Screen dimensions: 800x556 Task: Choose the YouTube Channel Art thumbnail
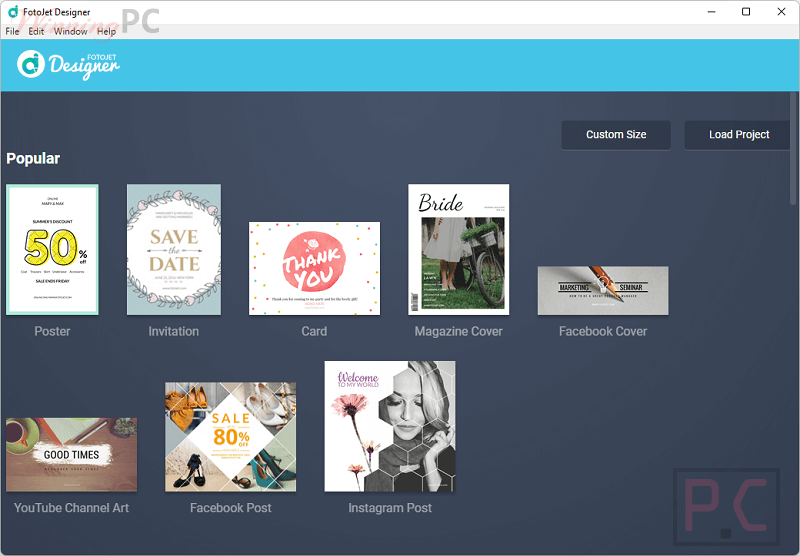click(x=71, y=454)
